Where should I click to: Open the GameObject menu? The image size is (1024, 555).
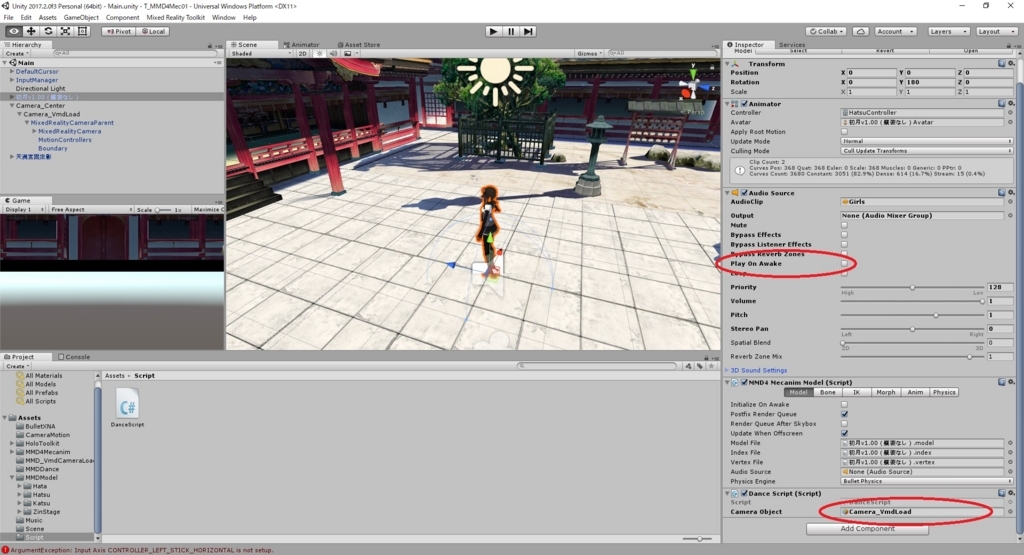click(x=81, y=18)
